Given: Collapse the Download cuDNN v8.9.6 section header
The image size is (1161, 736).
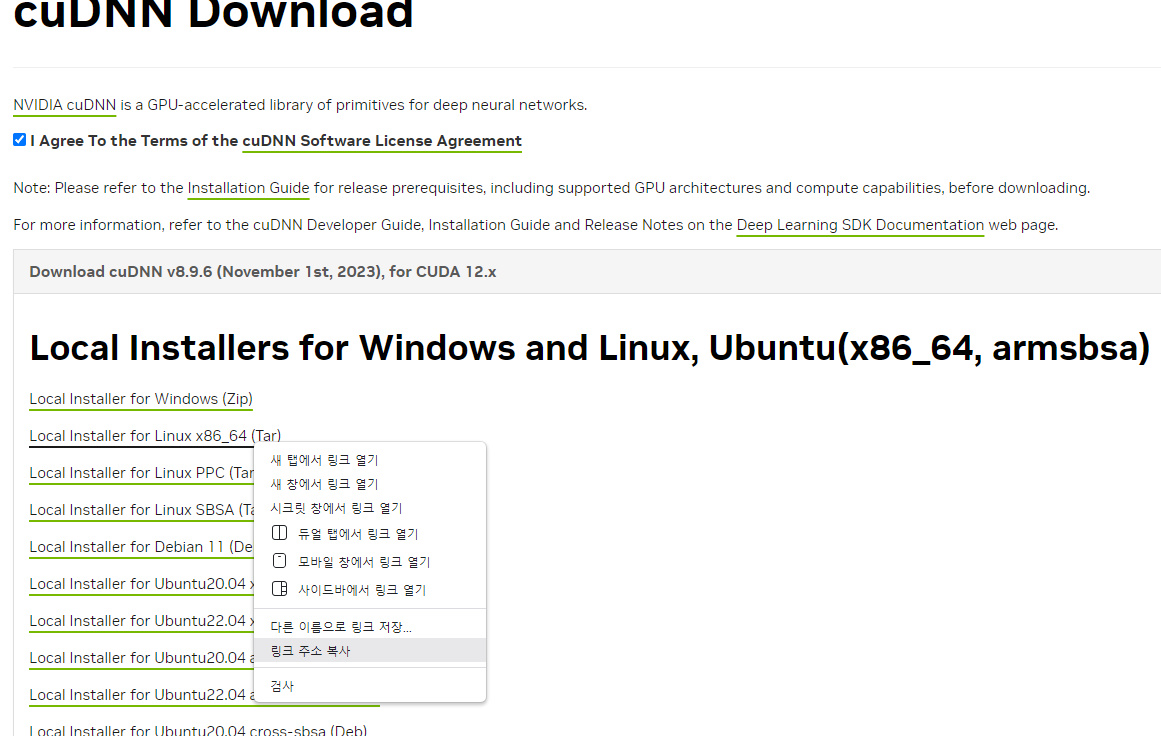Looking at the screenshot, I should pyautogui.click(x=587, y=272).
